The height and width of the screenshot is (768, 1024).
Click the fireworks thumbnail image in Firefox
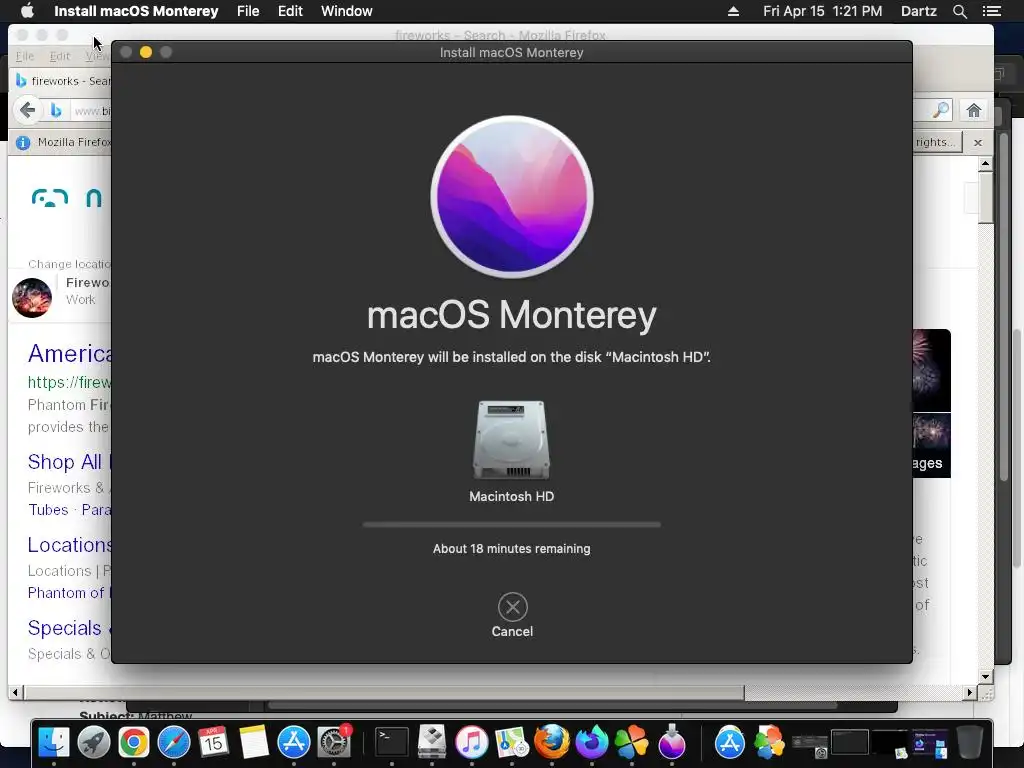[x=32, y=298]
